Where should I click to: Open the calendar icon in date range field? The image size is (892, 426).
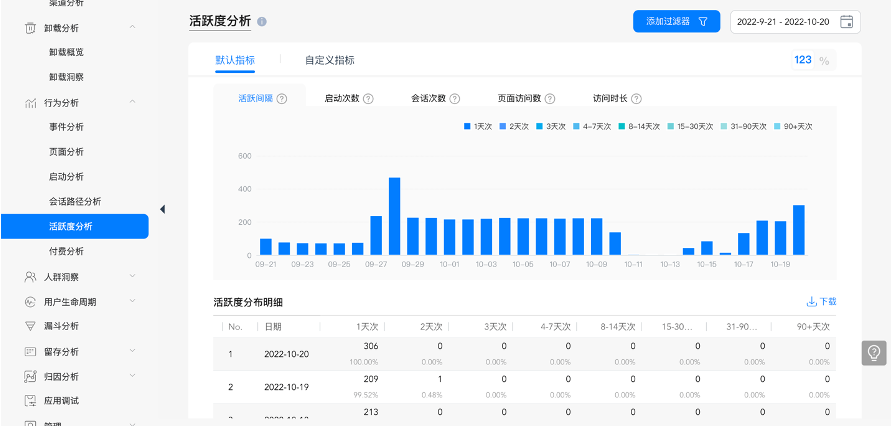coord(846,21)
